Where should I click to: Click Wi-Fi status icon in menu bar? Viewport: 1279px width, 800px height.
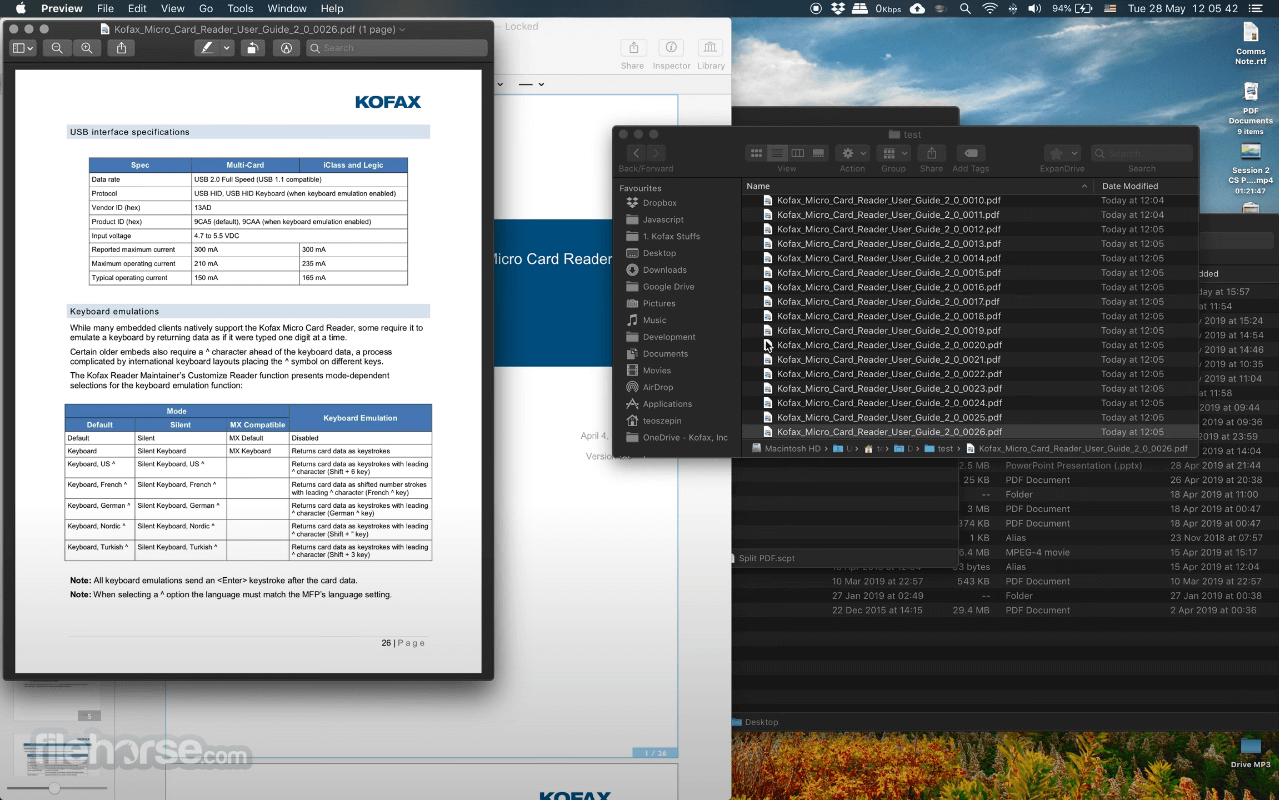(x=990, y=8)
